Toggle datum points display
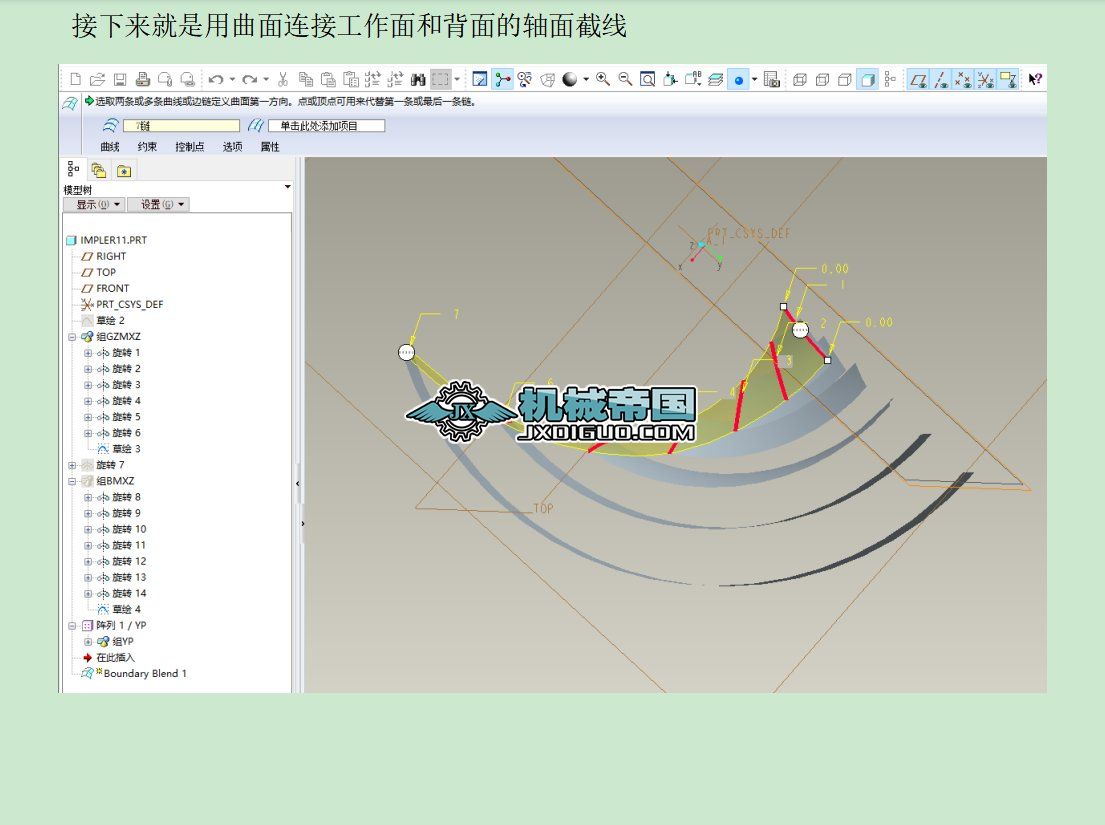The width and height of the screenshot is (1105, 825). click(963, 80)
